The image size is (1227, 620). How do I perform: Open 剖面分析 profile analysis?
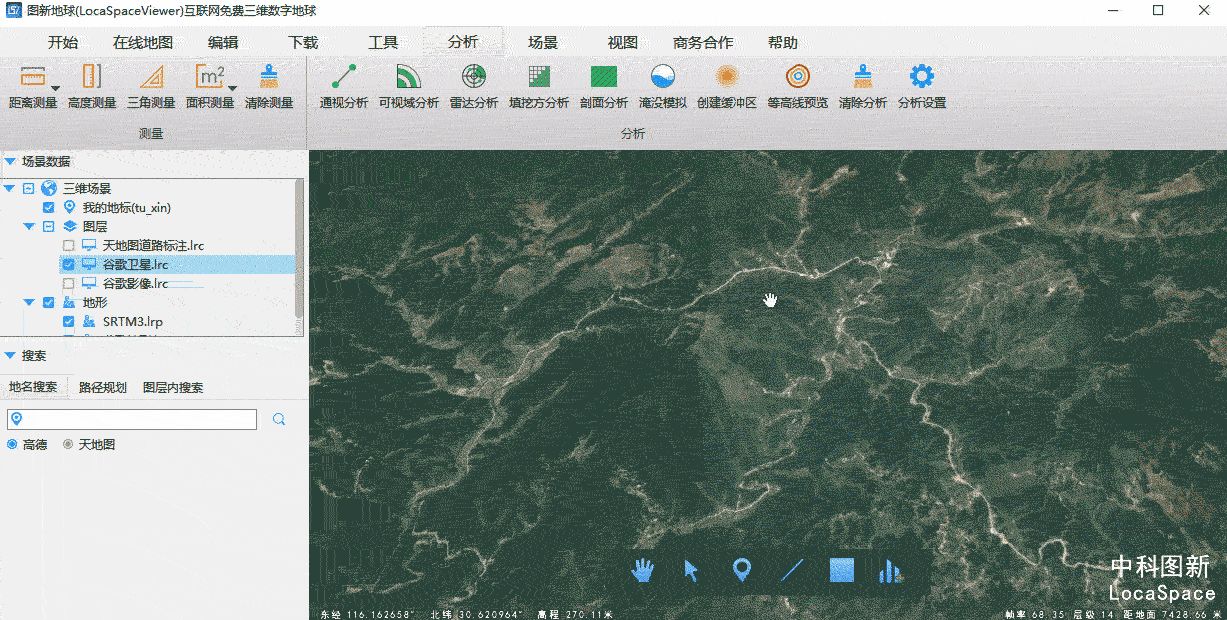click(604, 86)
